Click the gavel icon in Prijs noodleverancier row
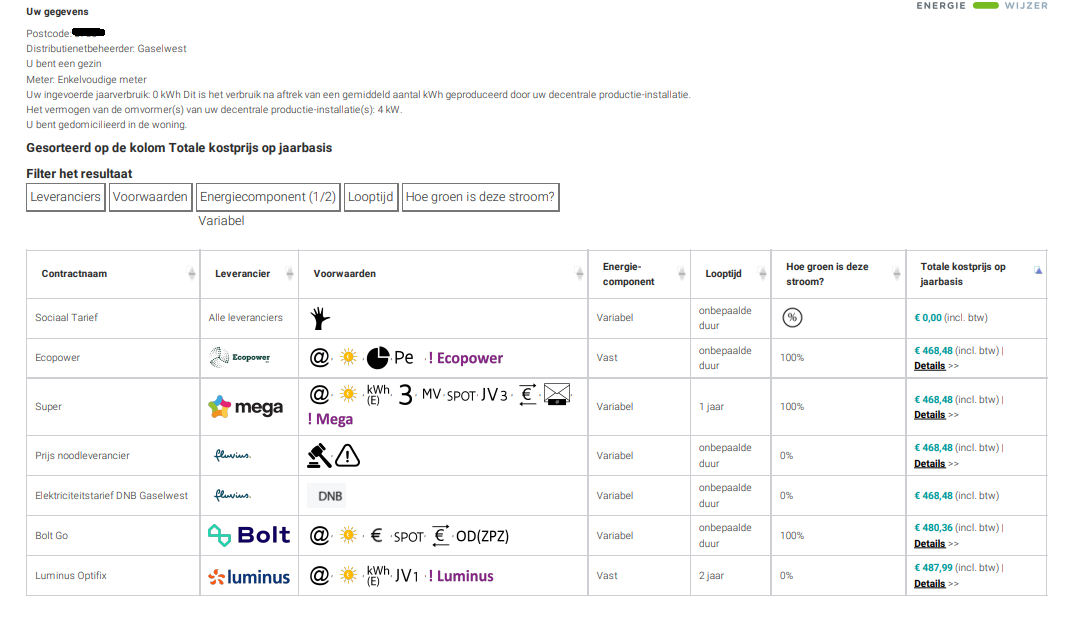This screenshot has height=634, width=1080. [x=319, y=456]
